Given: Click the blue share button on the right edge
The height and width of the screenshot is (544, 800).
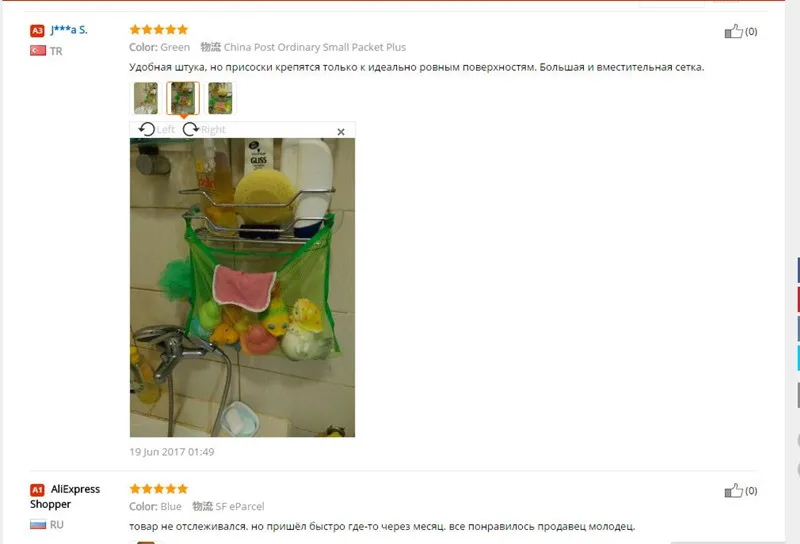Looking at the screenshot, I should (x=798, y=270).
